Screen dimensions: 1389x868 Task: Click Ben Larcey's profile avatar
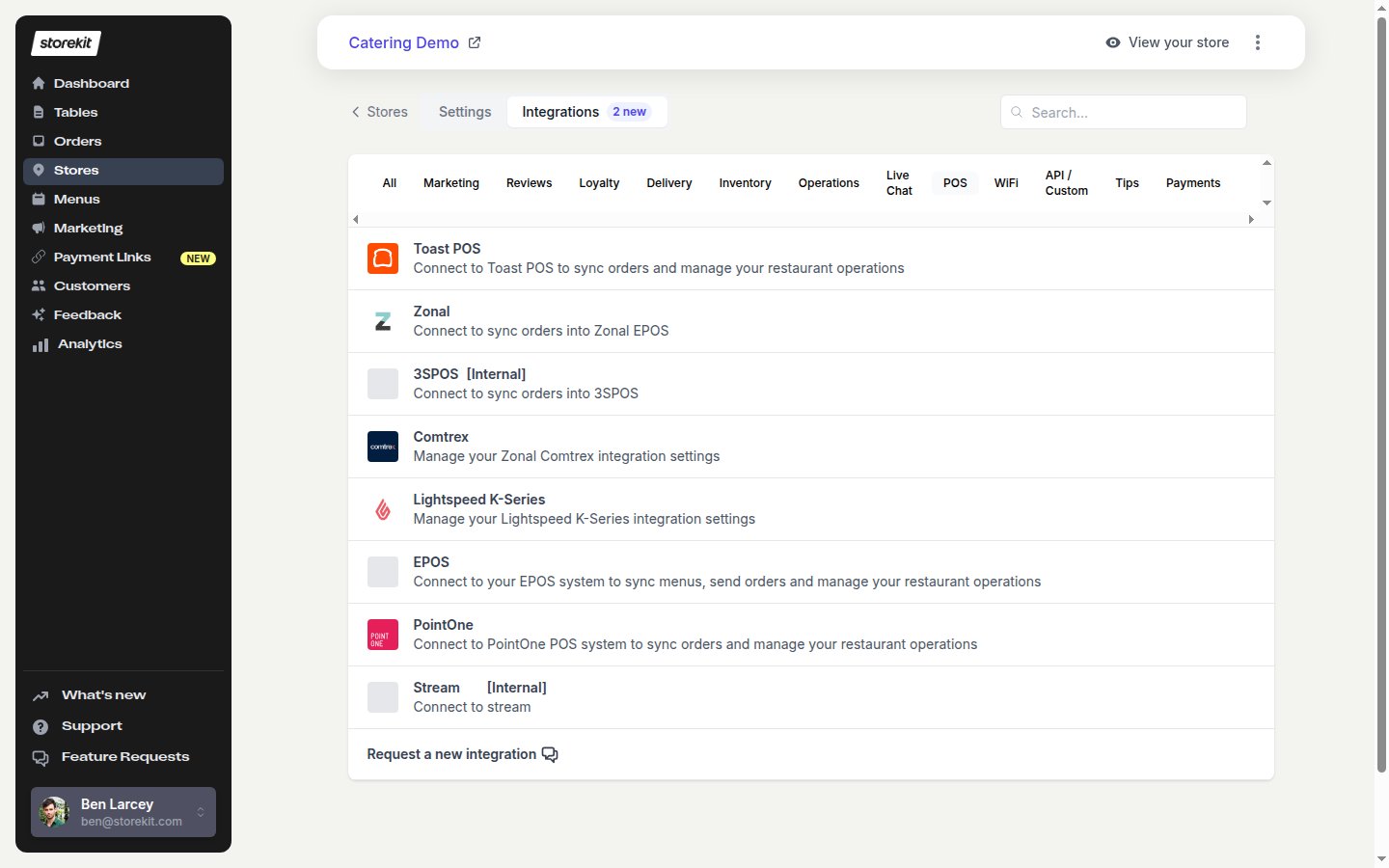point(54,812)
